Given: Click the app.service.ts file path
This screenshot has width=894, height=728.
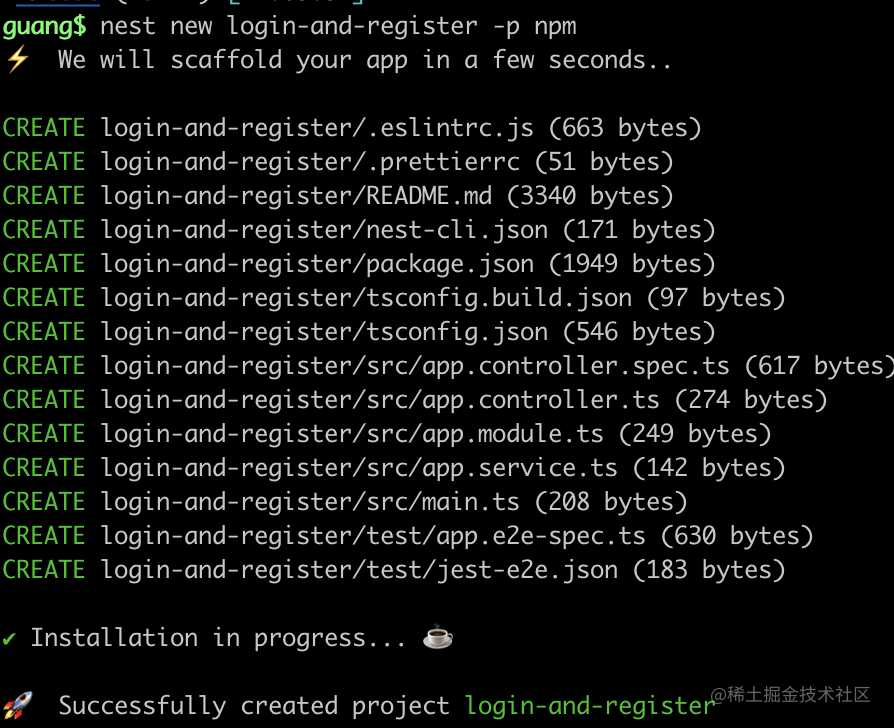Looking at the screenshot, I should click(x=359, y=468).
